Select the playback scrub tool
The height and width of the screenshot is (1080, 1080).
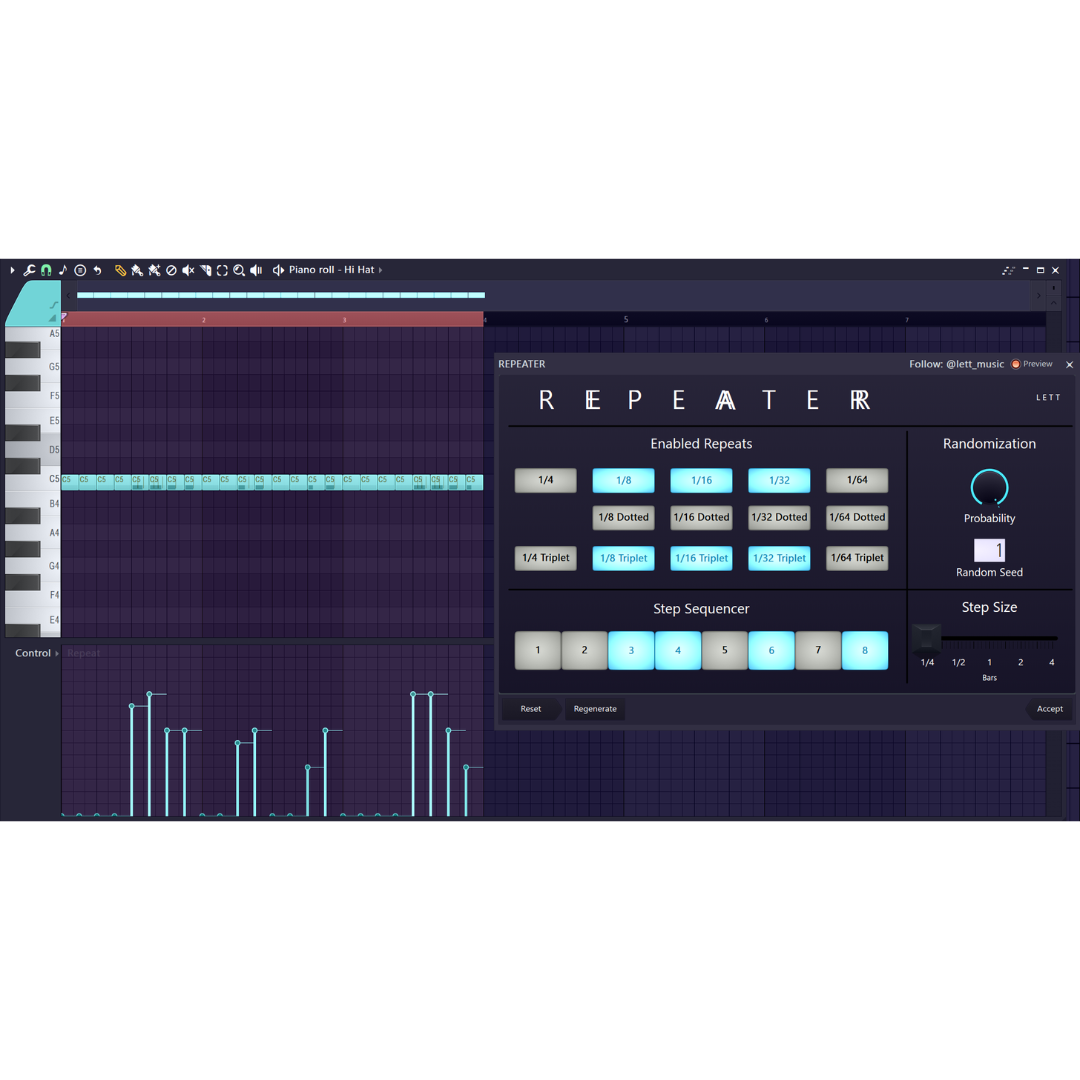point(256,270)
